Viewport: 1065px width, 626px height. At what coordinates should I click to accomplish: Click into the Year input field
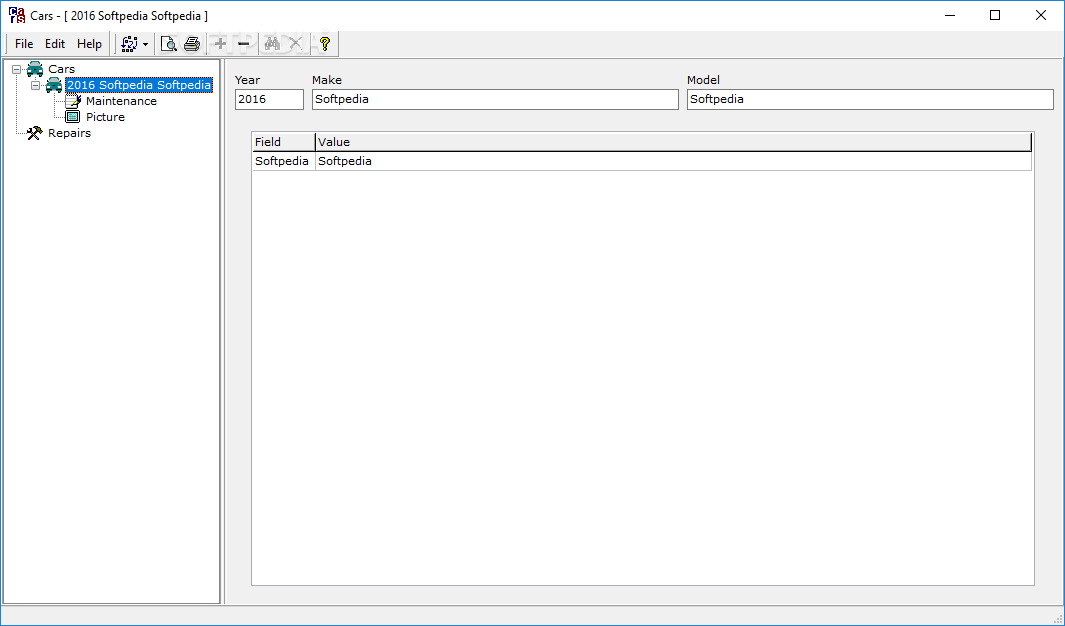[x=269, y=99]
